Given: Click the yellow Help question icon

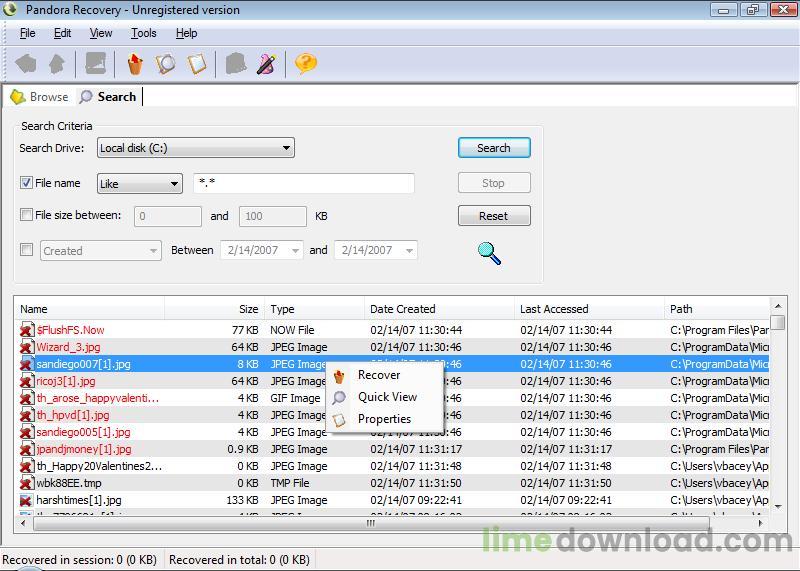Looking at the screenshot, I should (x=306, y=63).
